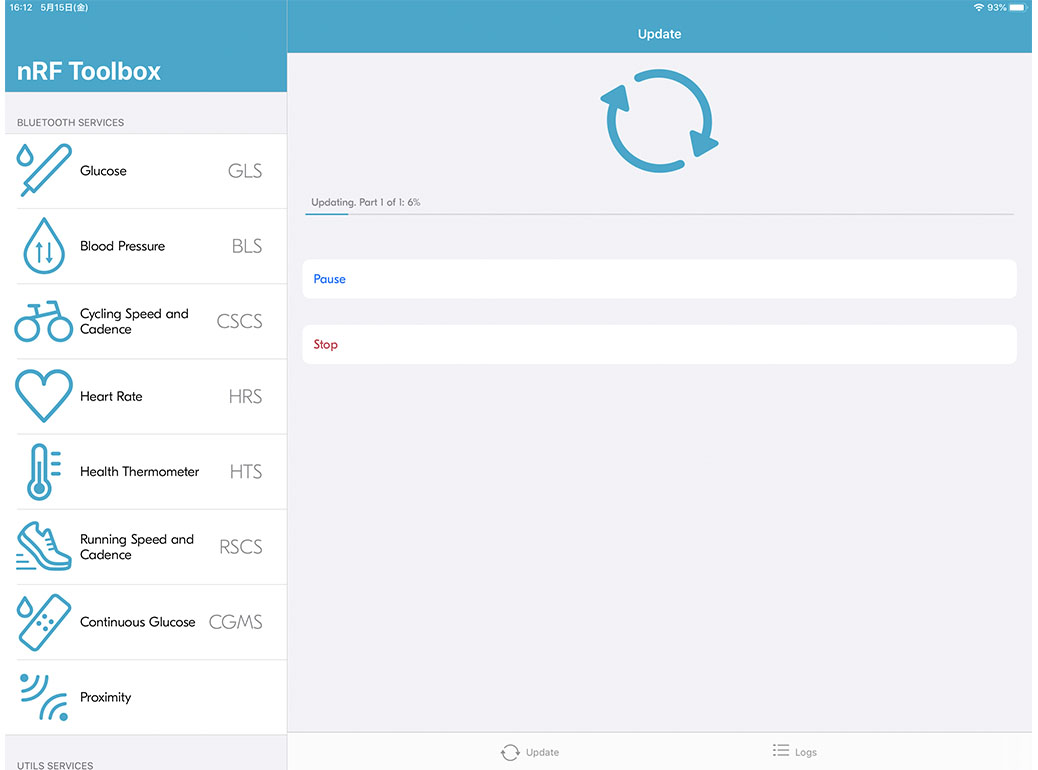Click the 93% battery percentage text
The height and width of the screenshot is (770, 1038).
[x=997, y=7]
